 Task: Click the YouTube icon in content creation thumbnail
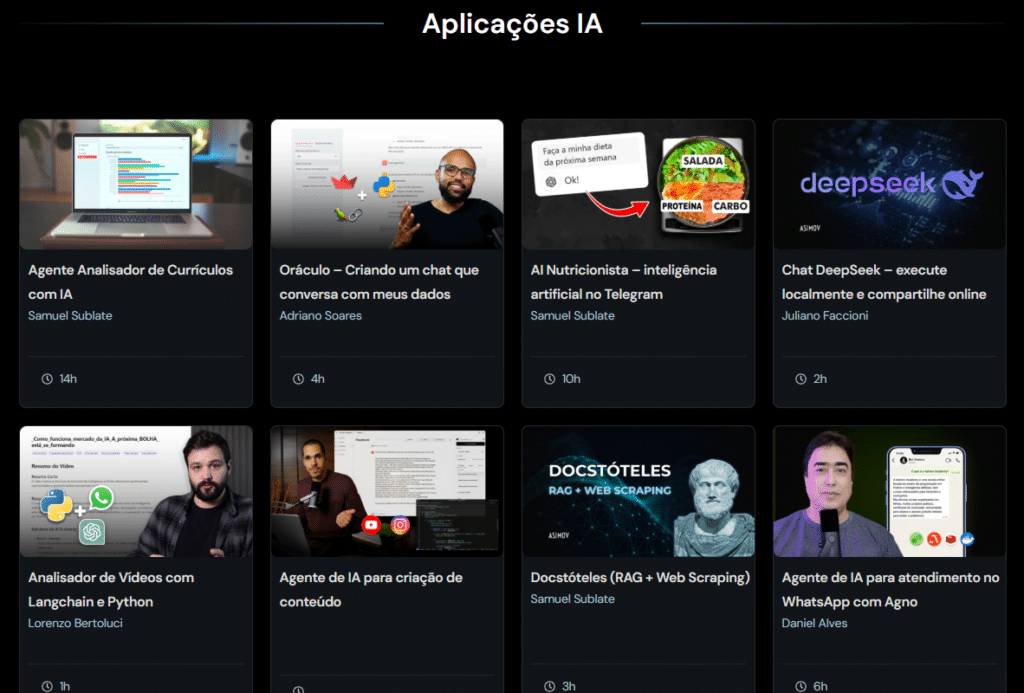coord(371,525)
